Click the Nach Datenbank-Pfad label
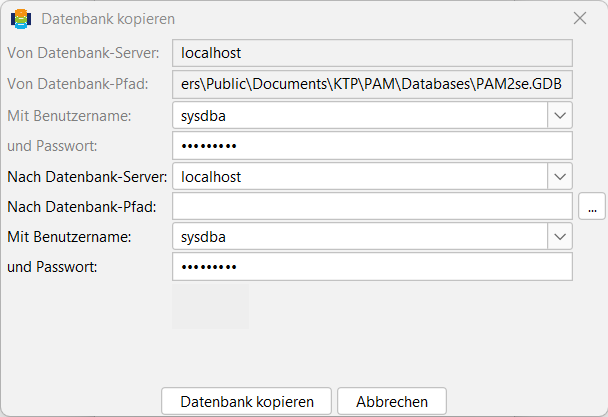The width and height of the screenshot is (608, 417). (82, 207)
